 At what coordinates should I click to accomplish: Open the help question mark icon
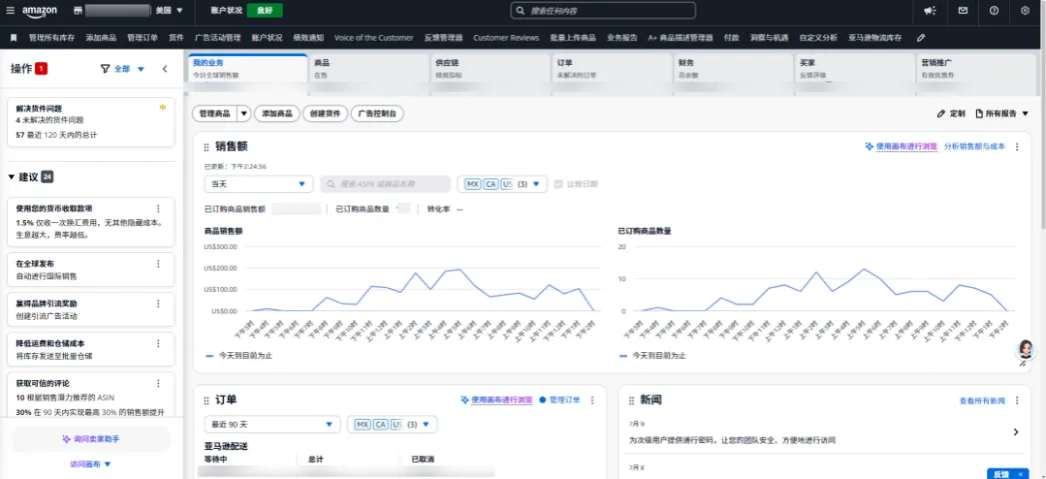point(994,11)
